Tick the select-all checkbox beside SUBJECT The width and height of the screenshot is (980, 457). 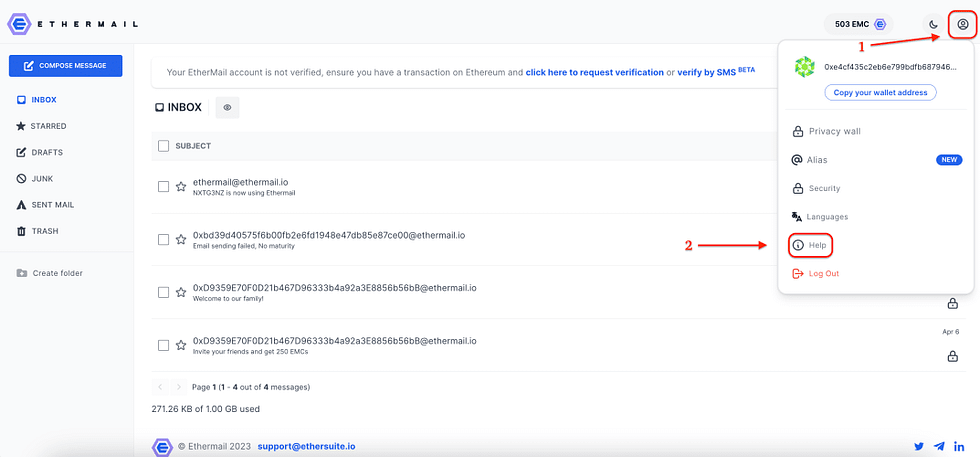[164, 146]
